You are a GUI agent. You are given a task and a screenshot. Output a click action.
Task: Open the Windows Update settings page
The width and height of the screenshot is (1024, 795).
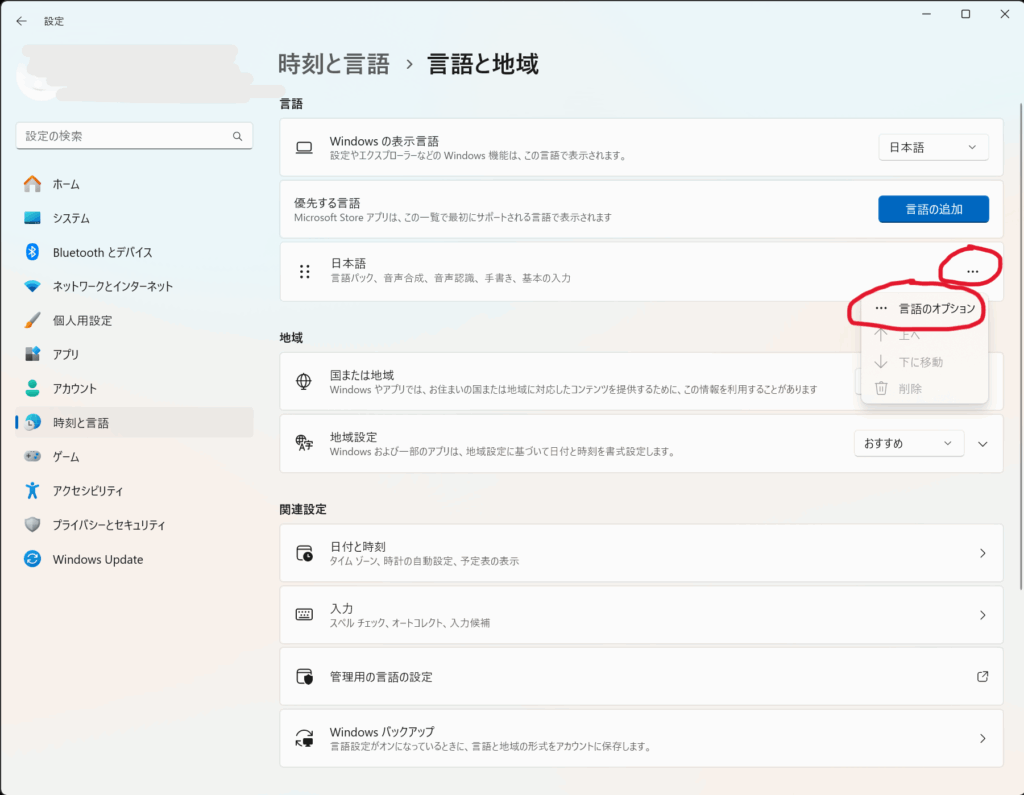click(134, 559)
